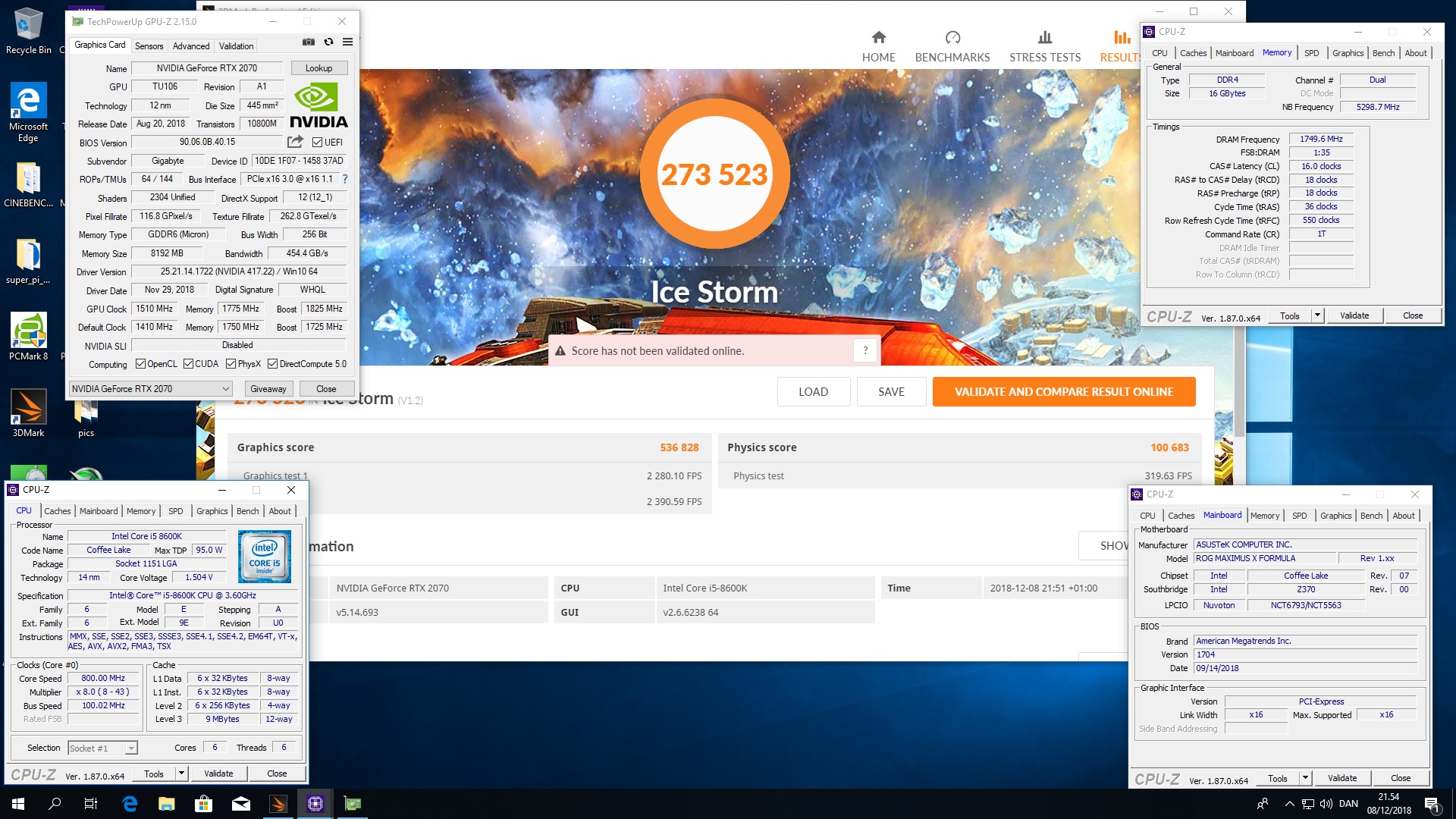
Task: Click the Giveaway button in GPU-Z
Action: (x=268, y=389)
